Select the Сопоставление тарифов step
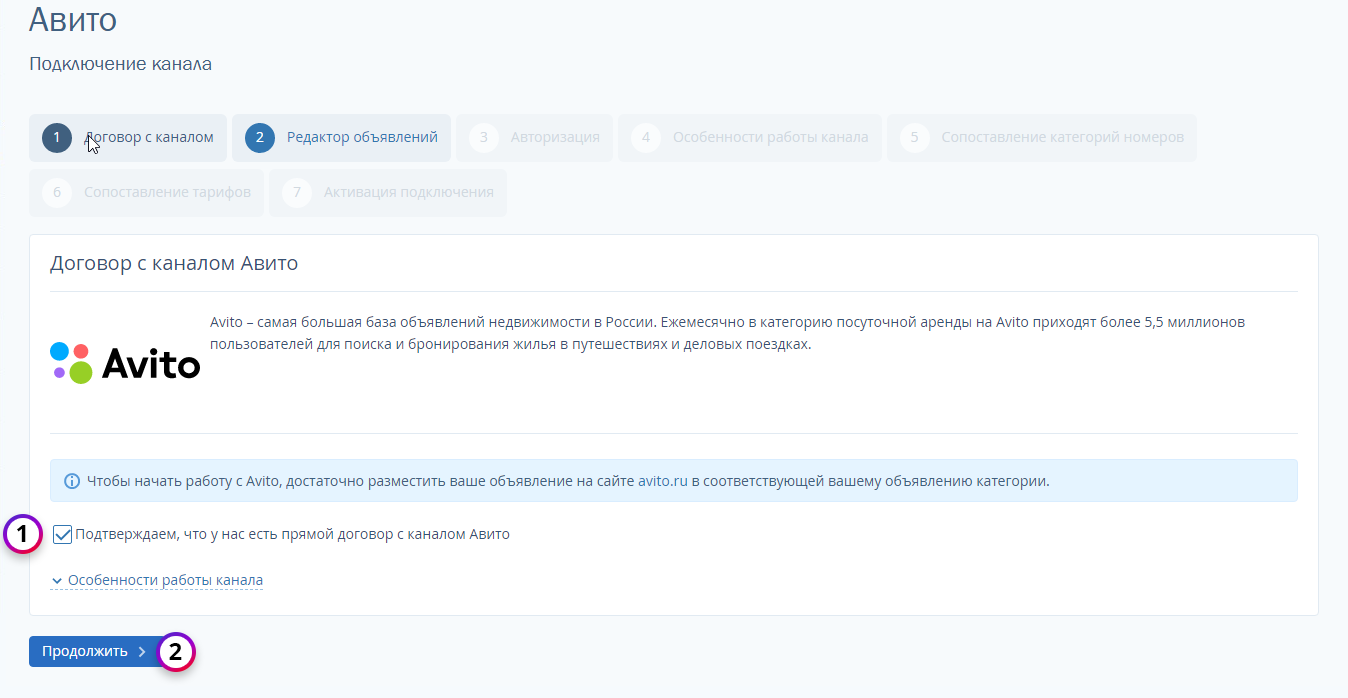The image size is (1348, 698). coord(167,193)
